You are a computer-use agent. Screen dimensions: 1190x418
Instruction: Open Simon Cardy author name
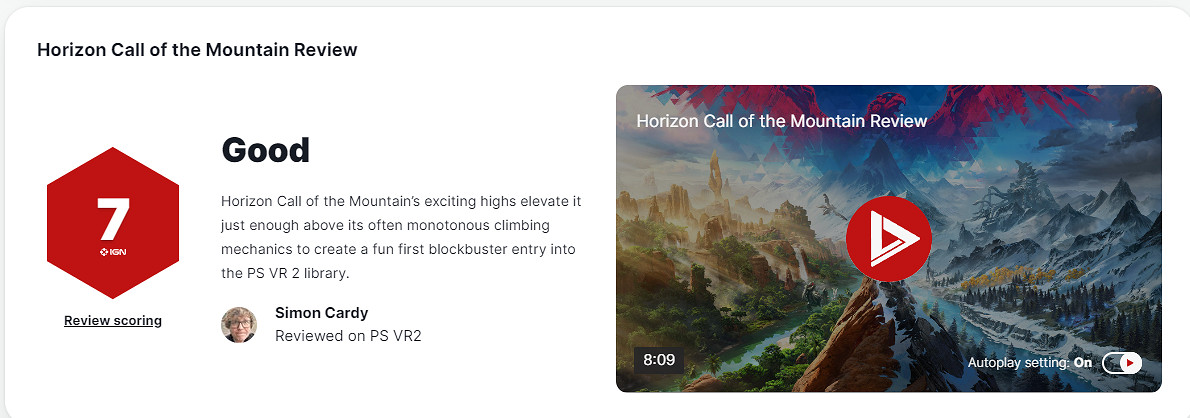coord(322,313)
